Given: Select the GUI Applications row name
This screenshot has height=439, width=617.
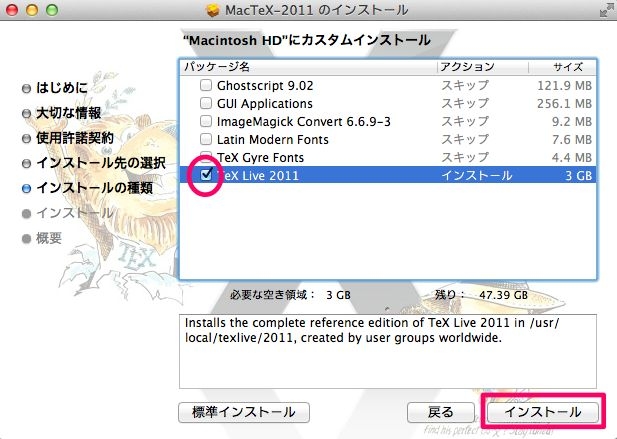Looking at the screenshot, I should tap(264, 103).
